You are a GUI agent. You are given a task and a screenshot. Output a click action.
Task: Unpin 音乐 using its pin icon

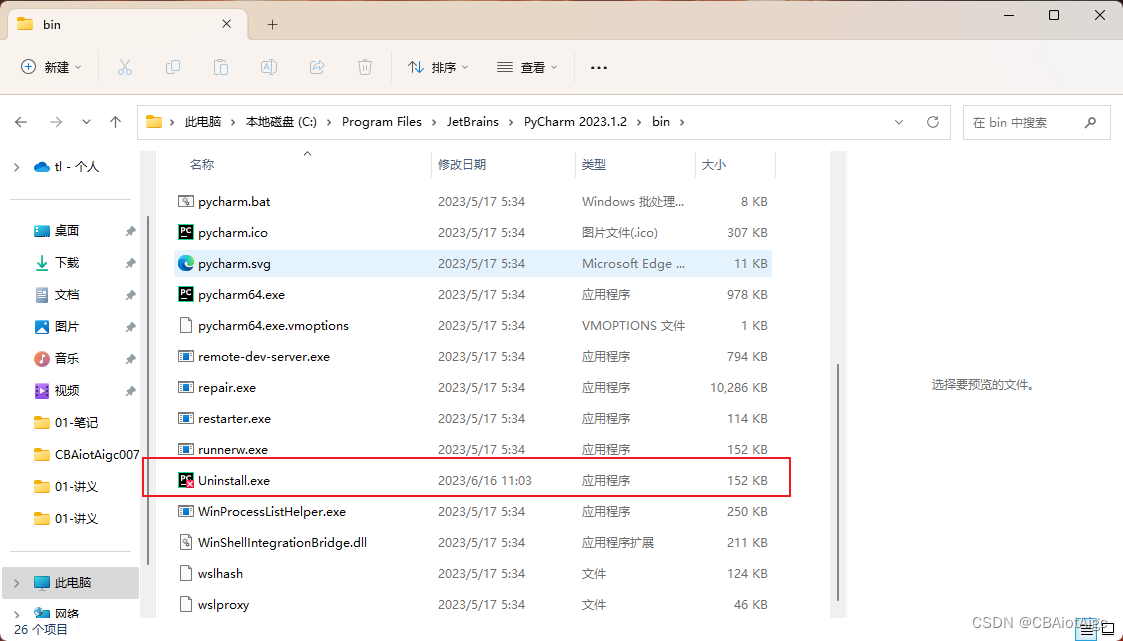130,359
